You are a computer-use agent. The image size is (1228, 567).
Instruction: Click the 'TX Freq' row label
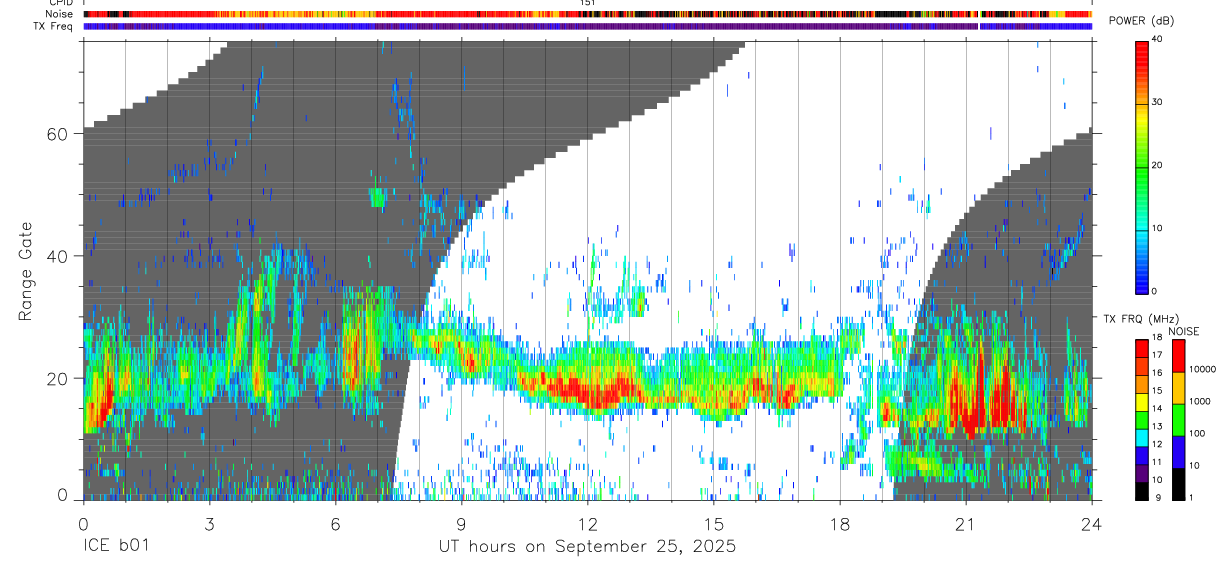point(52,26)
